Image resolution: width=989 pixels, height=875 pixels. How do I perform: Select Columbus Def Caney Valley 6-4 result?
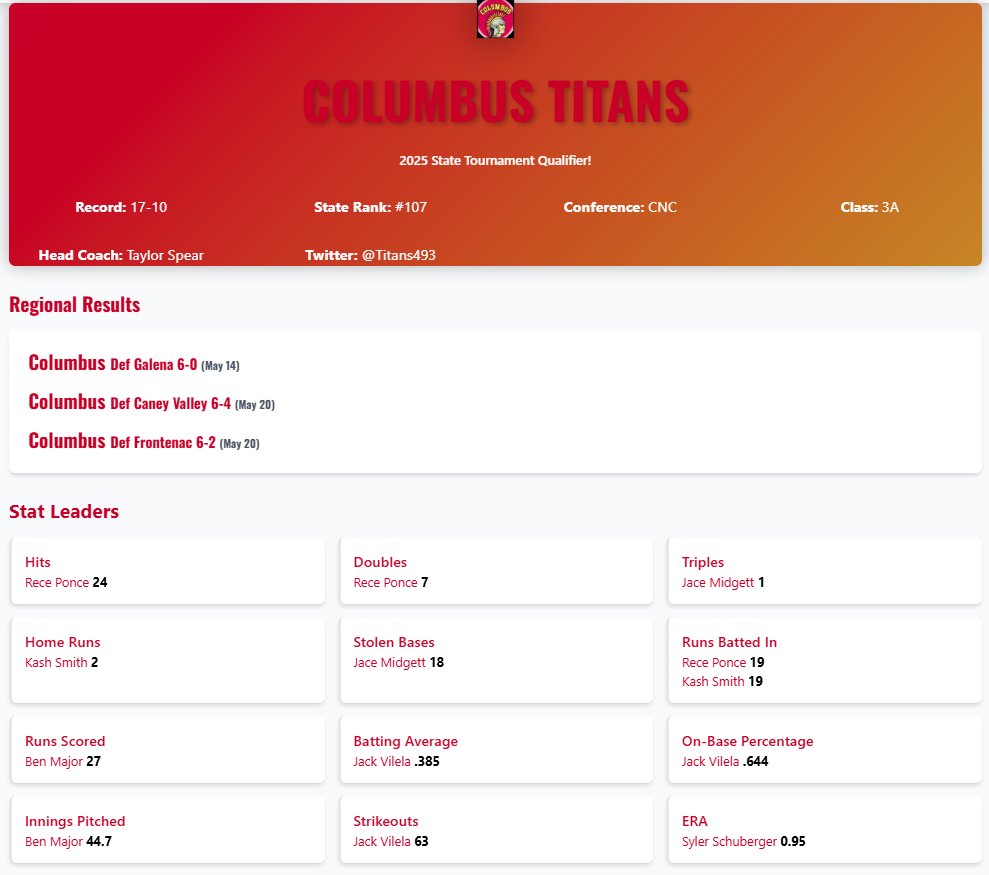[151, 402]
